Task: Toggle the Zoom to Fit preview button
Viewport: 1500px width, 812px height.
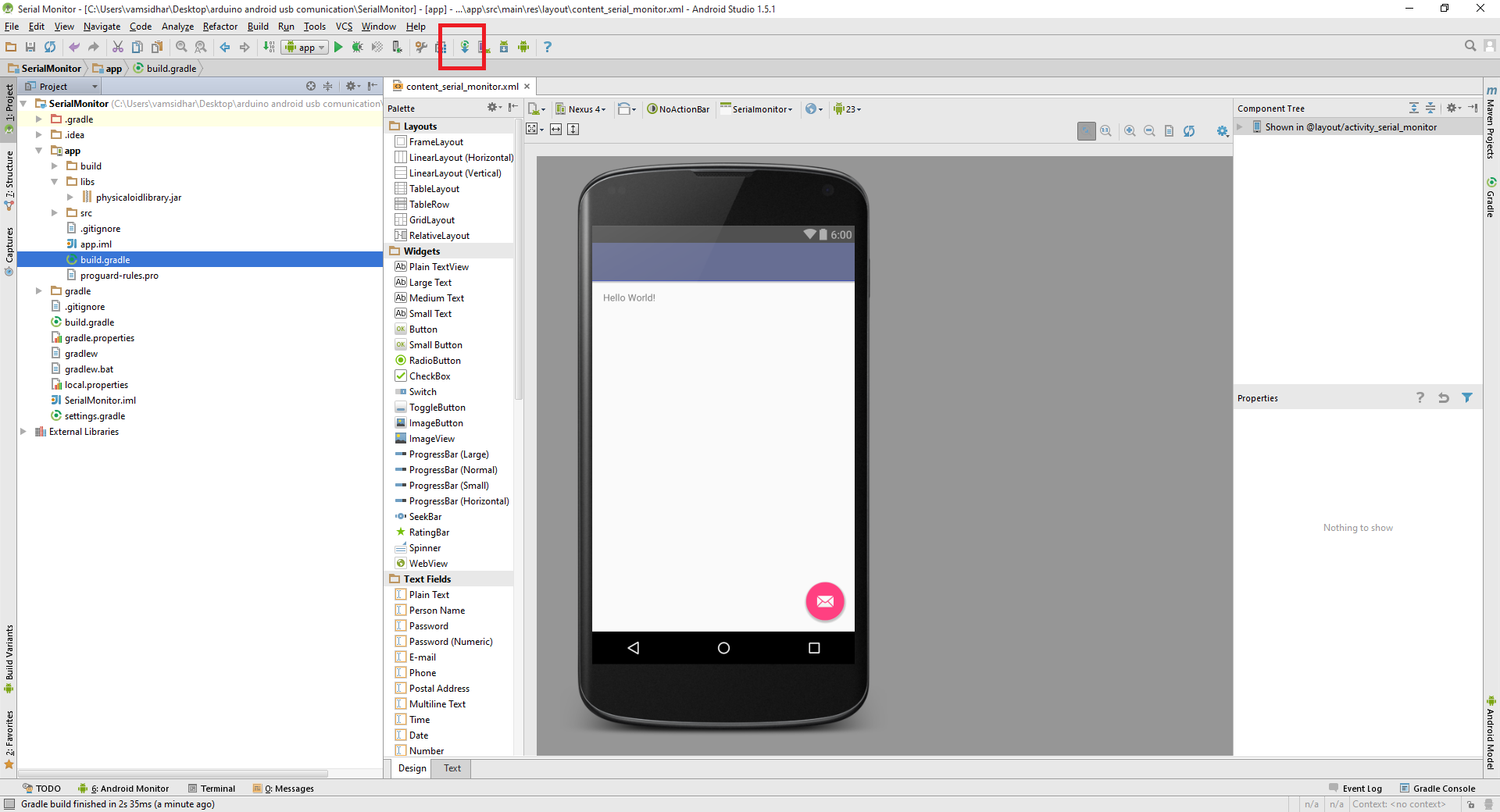Action: click(x=1087, y=131)
